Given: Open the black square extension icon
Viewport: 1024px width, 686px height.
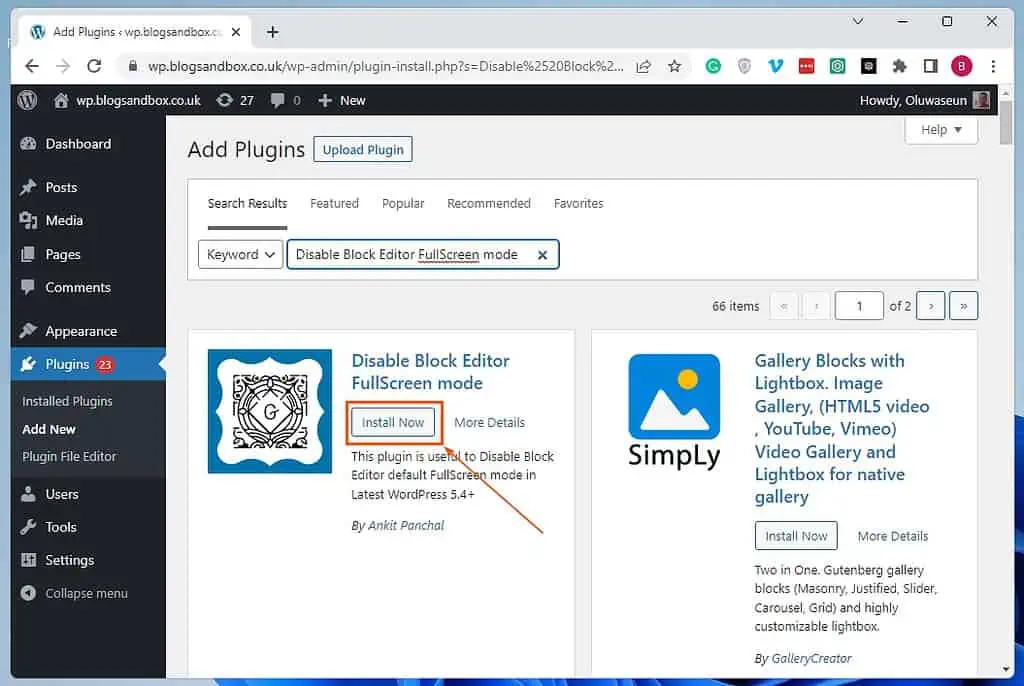Looking at the screenshot, I should pos(869,66).
